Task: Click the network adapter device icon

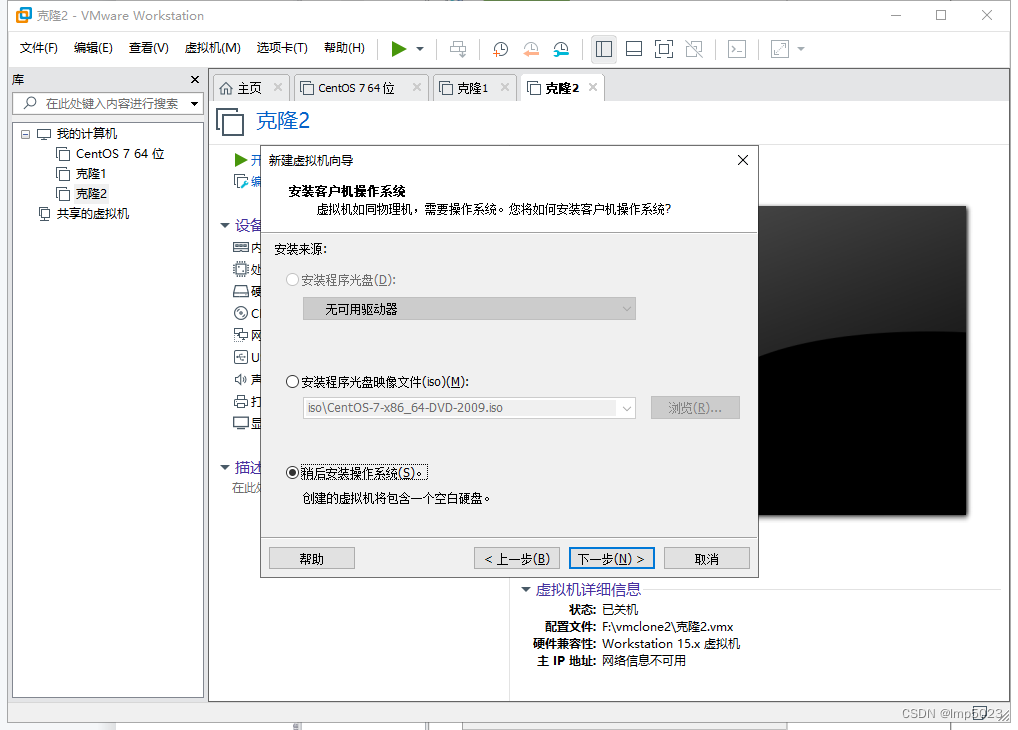Action: [x=241, y=334]
